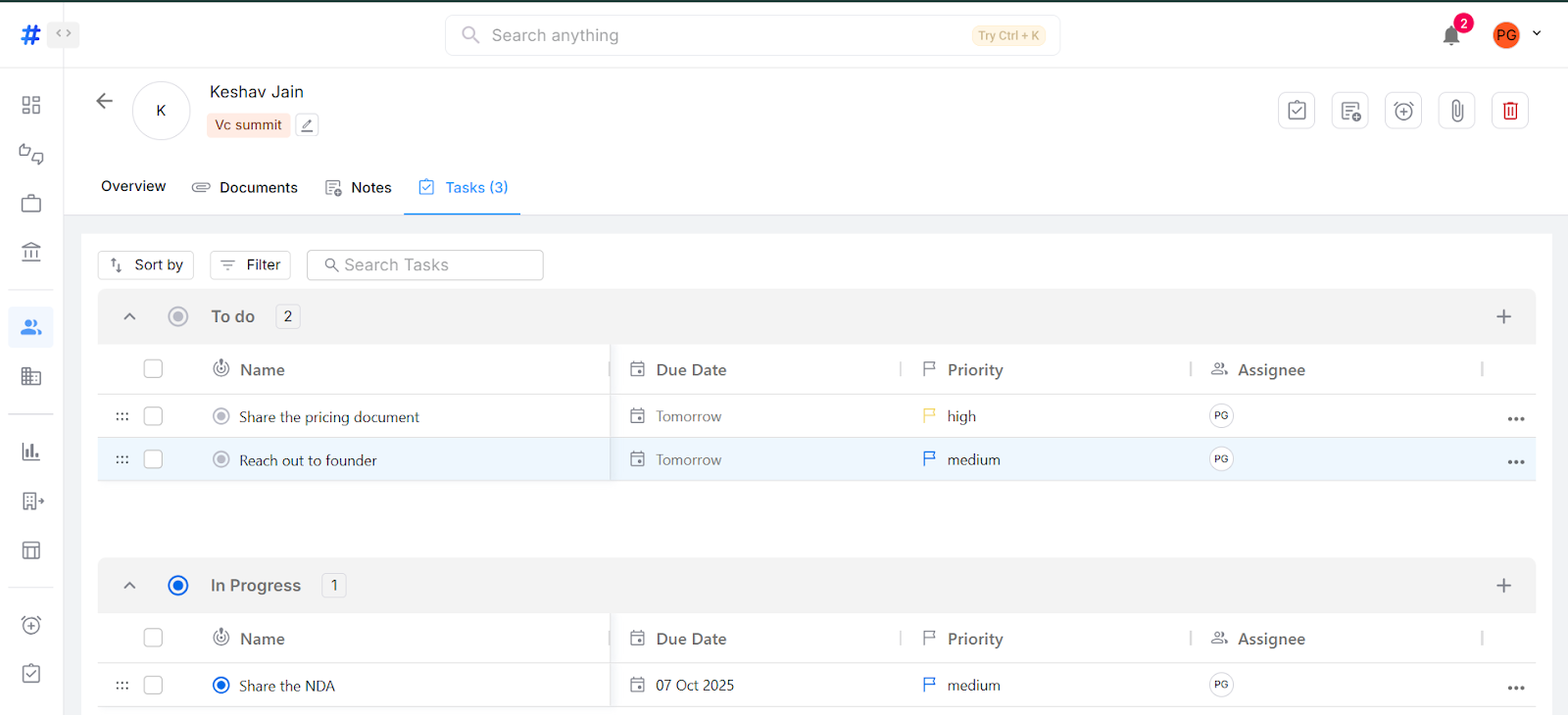This screenshot has height=715, width=1568.
Task: Select the Share the NDA checkbox
Action: pos(153,686)
